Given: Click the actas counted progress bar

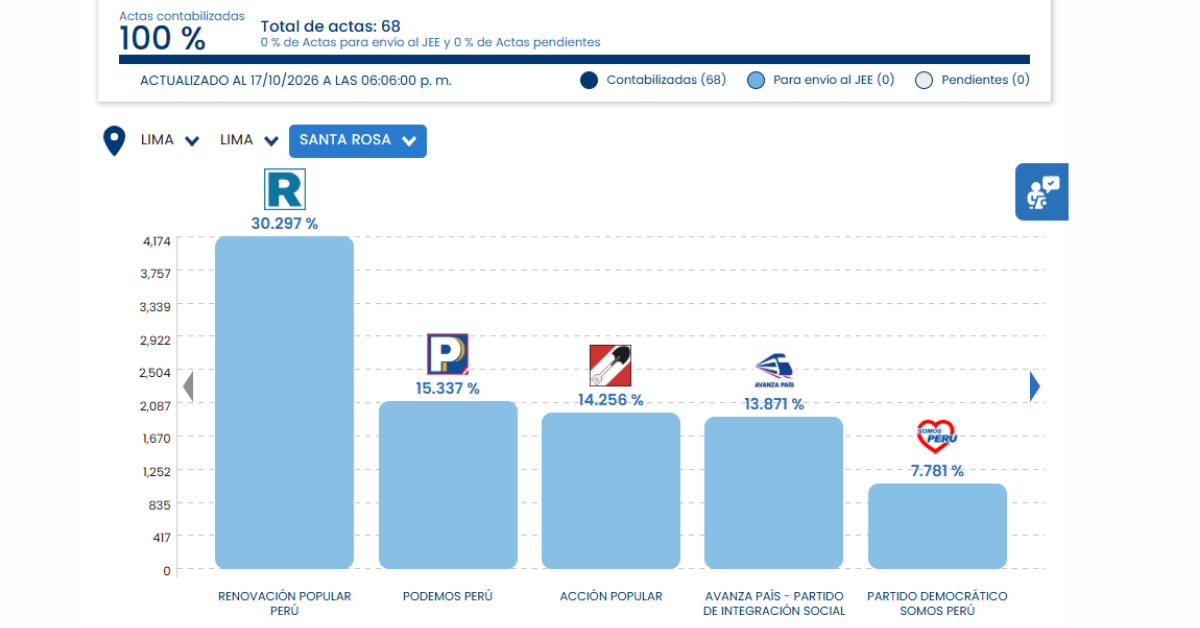Looking at the screenshot, I should [x=574, y=60].
